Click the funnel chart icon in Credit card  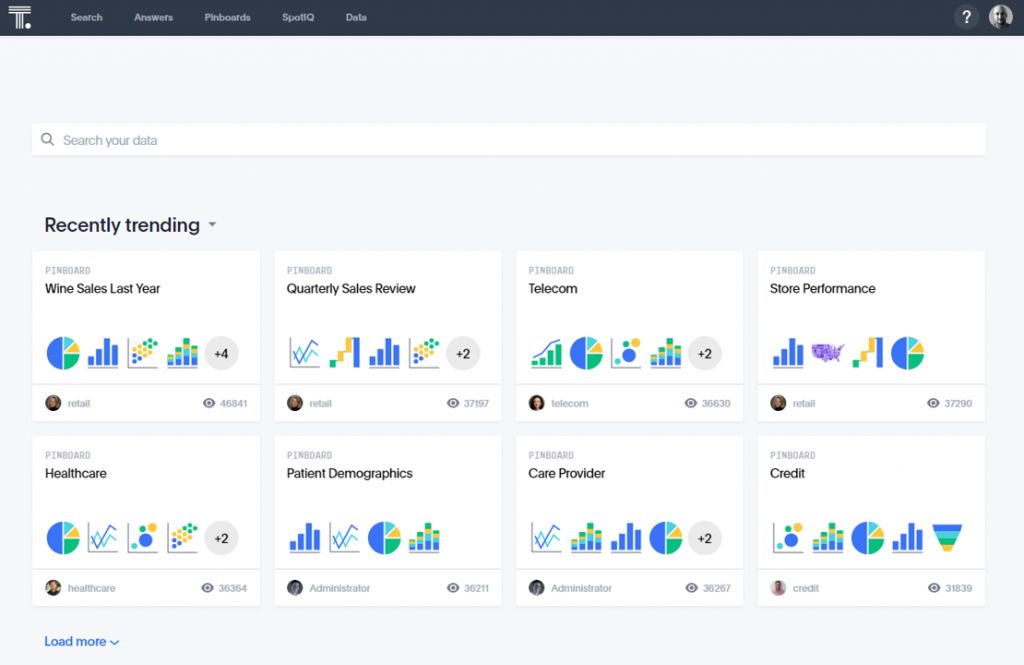coord(947,537)
